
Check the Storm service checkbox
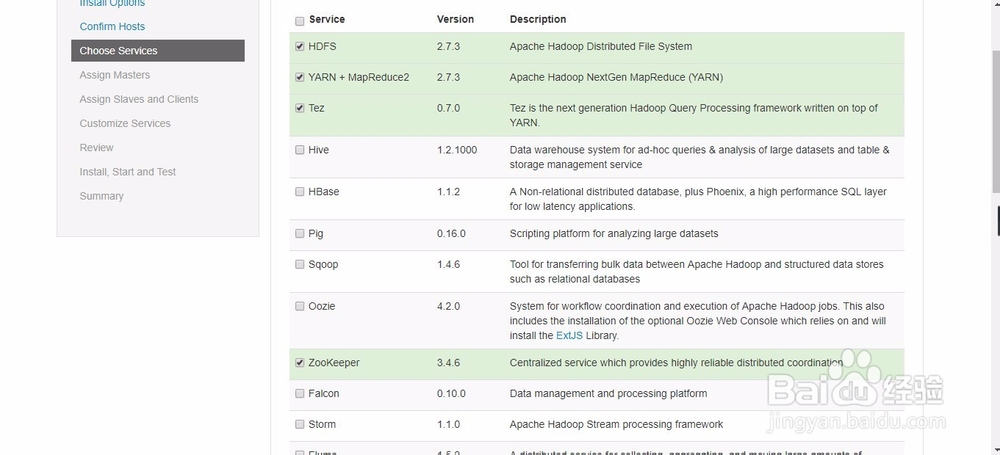pyautogui.click(x=300, y=424)
